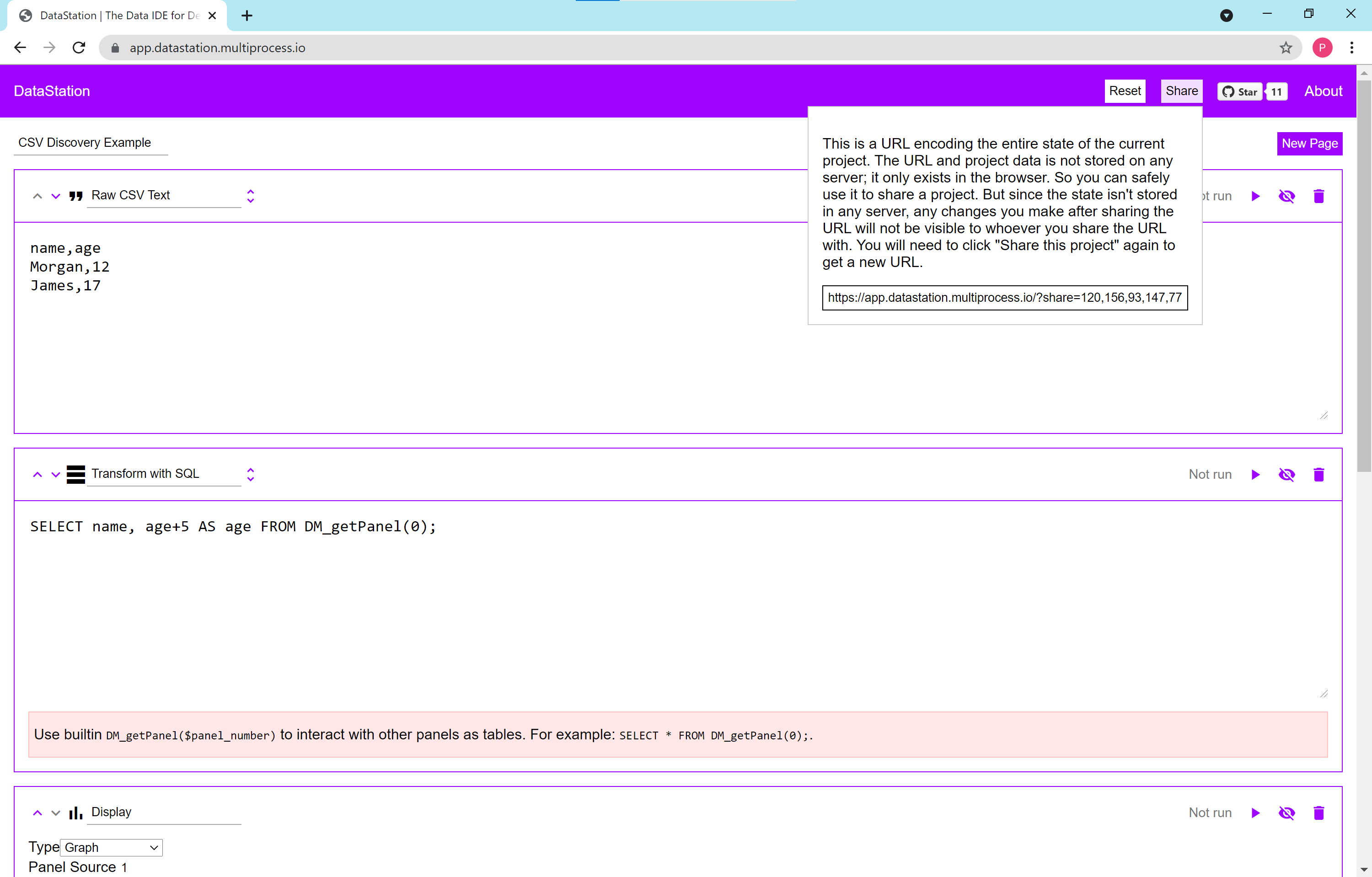Click the scrollbar down arrow
This screenshot has height=877, width=1372.
pos(1363,870)
